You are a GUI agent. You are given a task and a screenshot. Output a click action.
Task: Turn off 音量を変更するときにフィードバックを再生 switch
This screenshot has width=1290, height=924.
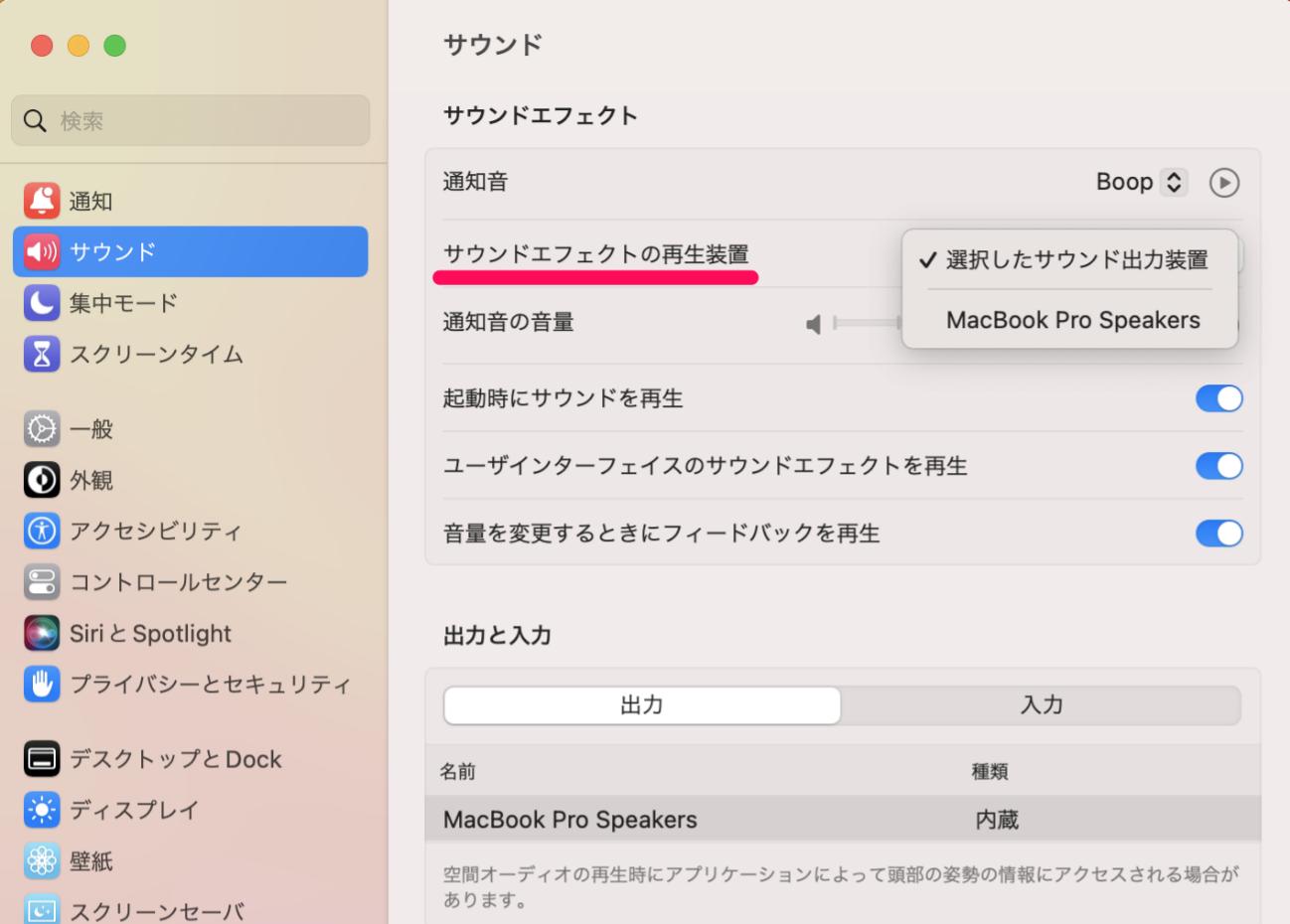[x=1218, y=534]
